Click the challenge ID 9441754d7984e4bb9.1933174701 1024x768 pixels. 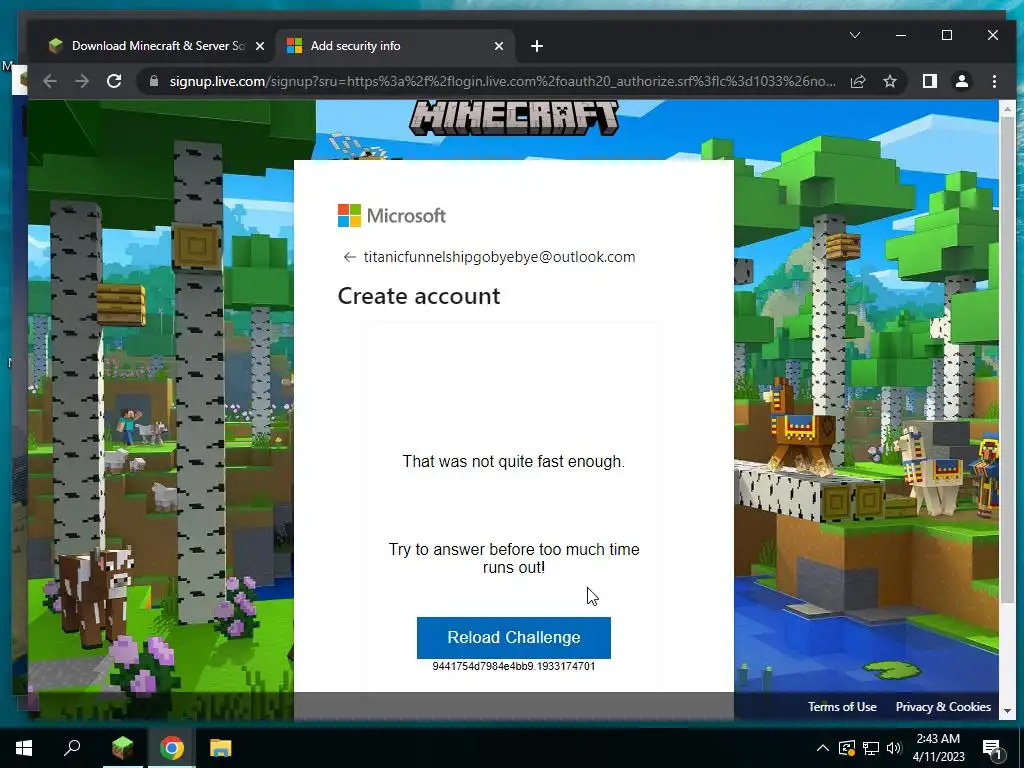coord(513,667)
